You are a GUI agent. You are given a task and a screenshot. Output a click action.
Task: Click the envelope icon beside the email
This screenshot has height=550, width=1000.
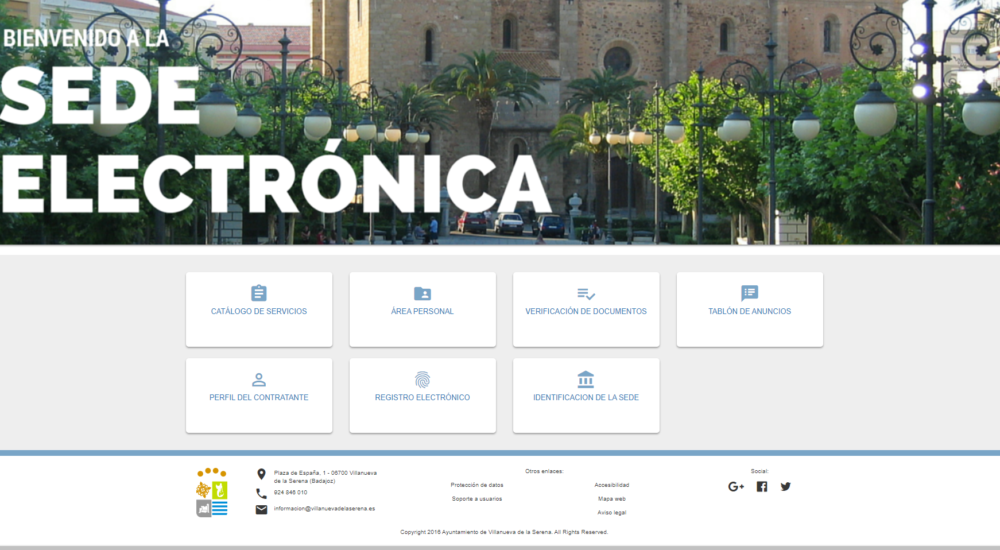pyautogui.click(x=262, y=509)
